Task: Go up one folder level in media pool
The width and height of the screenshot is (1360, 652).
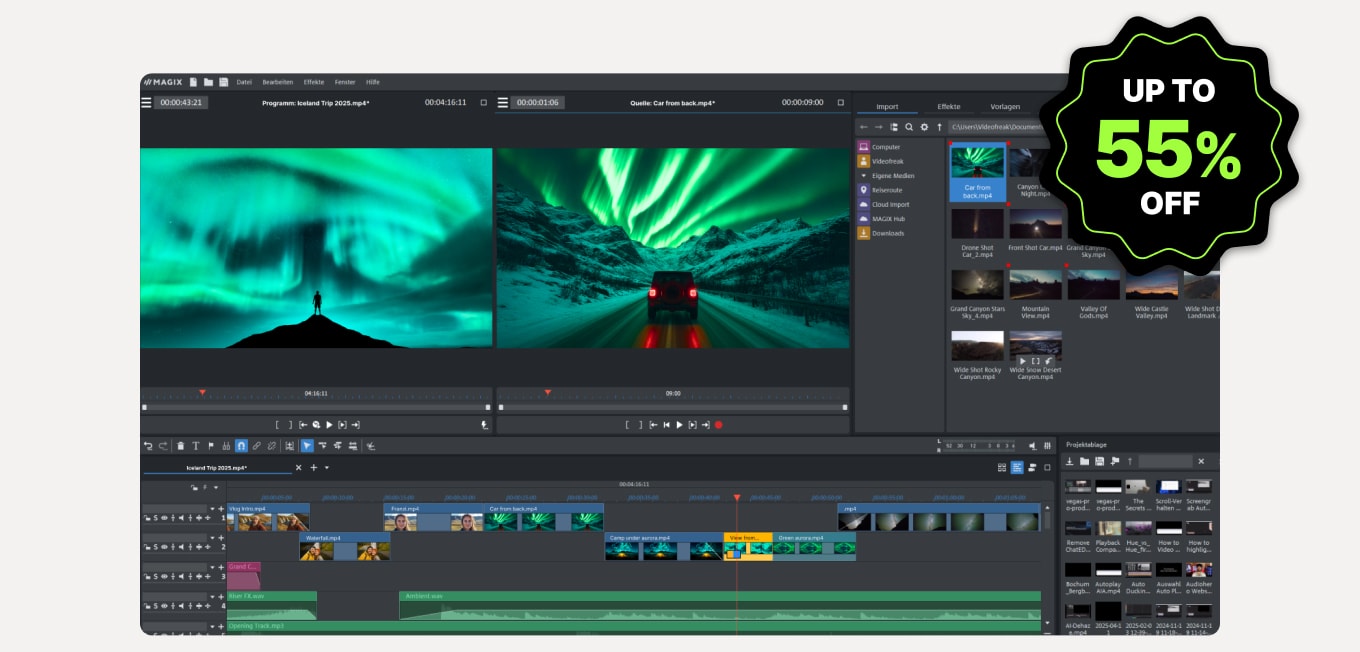Action: [939, 127]
